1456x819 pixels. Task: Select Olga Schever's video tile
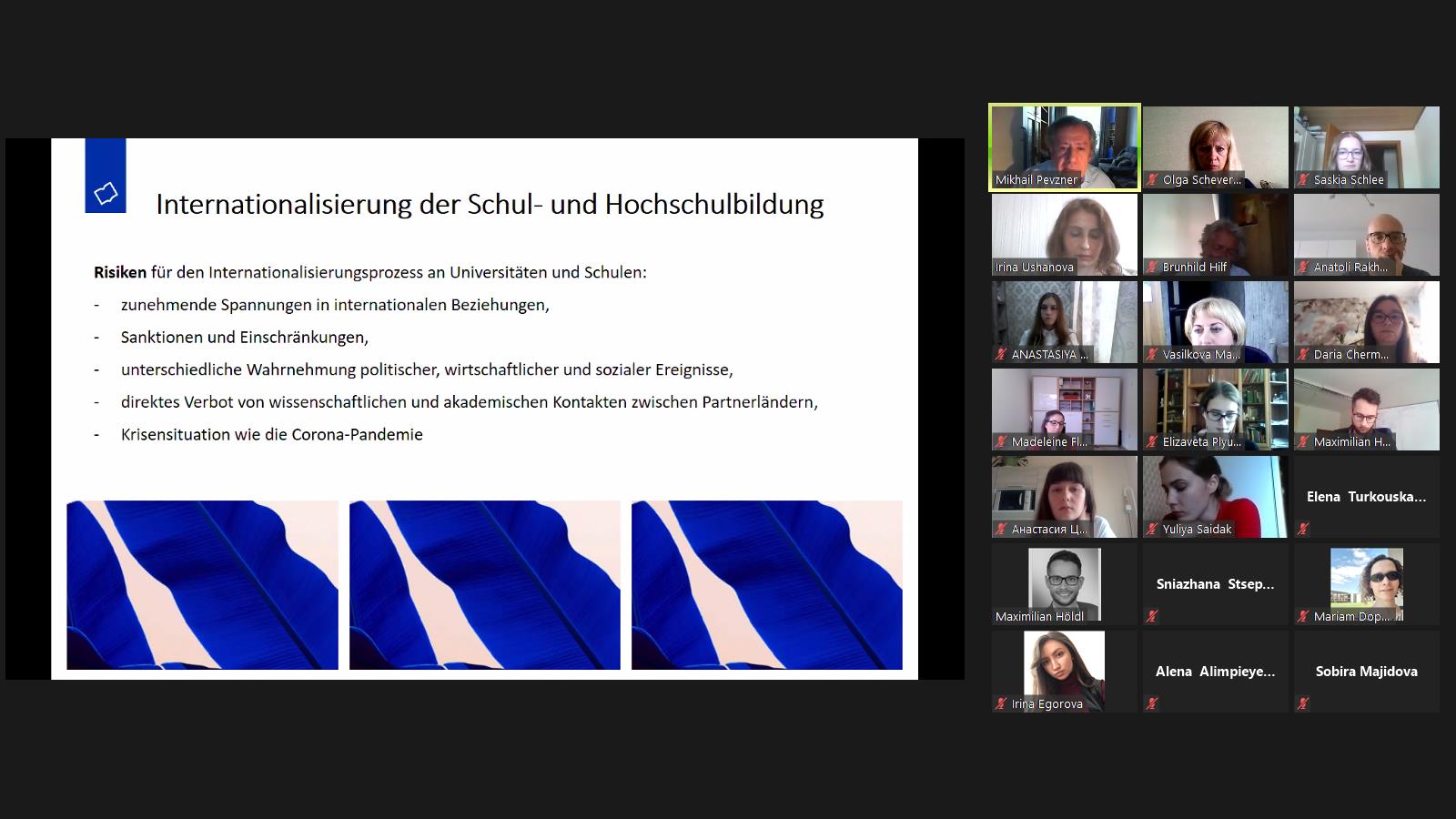click(x=1216, y=147)
